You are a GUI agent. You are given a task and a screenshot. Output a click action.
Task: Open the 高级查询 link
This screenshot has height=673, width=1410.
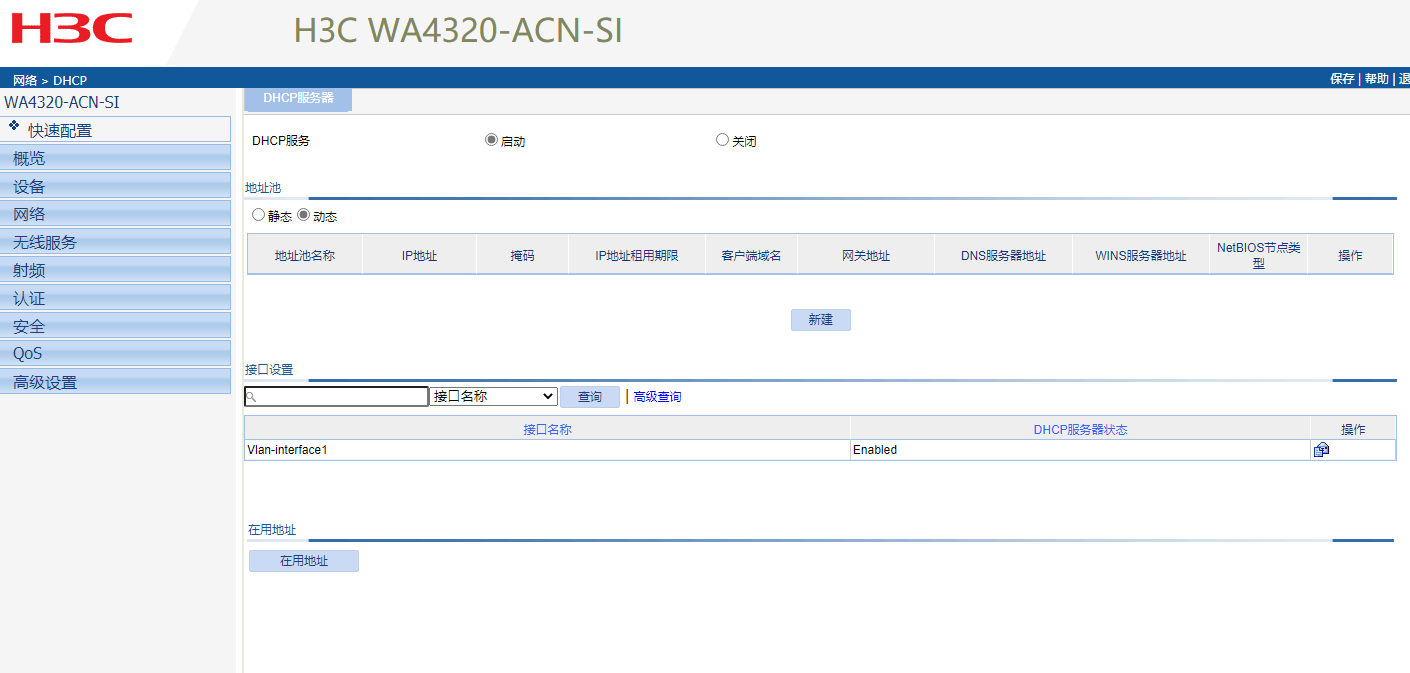tap(658, 397)
